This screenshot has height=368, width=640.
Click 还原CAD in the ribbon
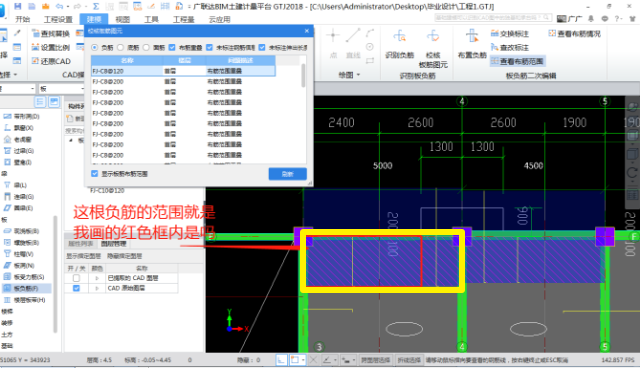pos(51,61)
